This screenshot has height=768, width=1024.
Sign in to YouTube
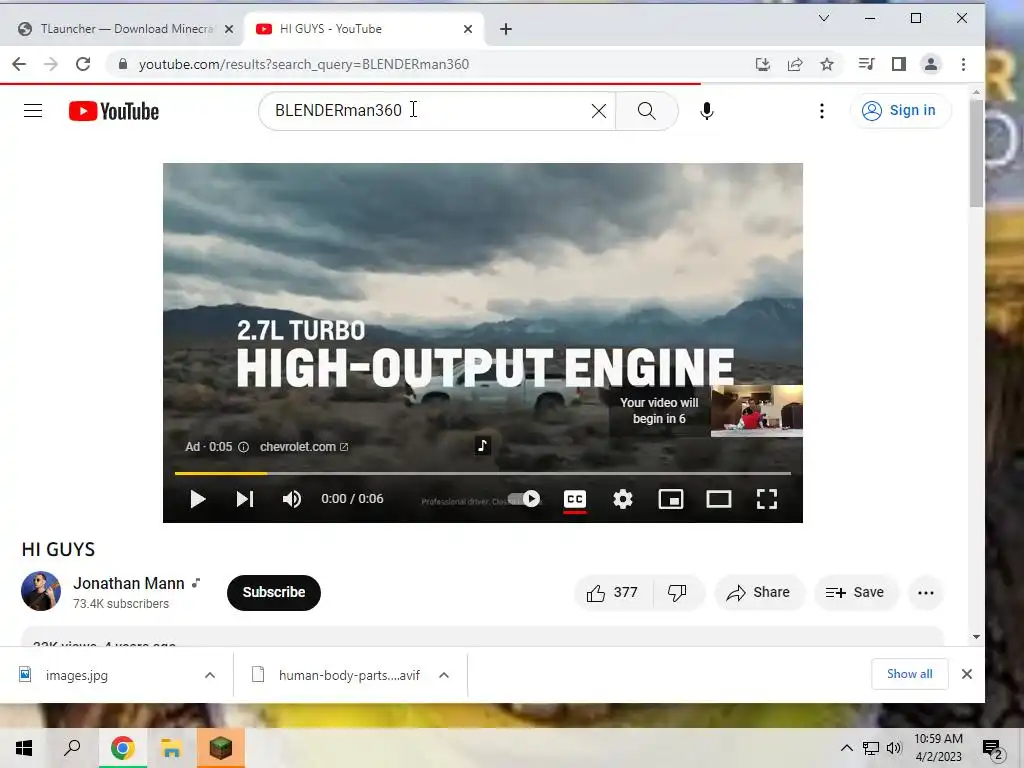click(900, 110)
